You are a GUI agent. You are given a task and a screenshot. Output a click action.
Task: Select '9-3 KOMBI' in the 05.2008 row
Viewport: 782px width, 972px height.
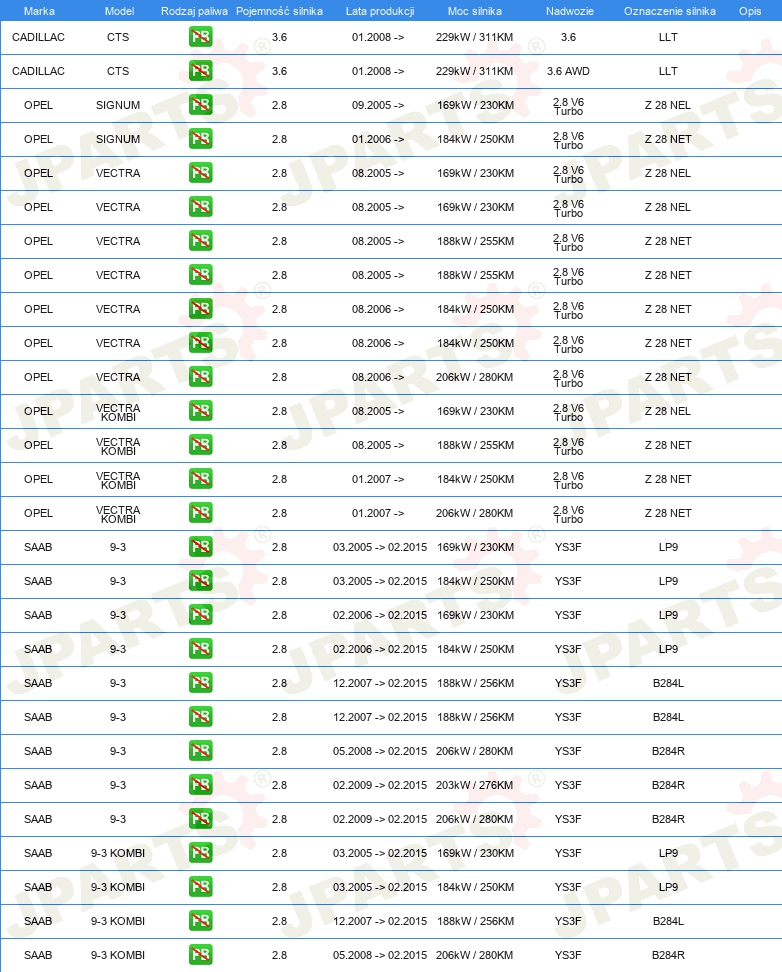(118, 955)
